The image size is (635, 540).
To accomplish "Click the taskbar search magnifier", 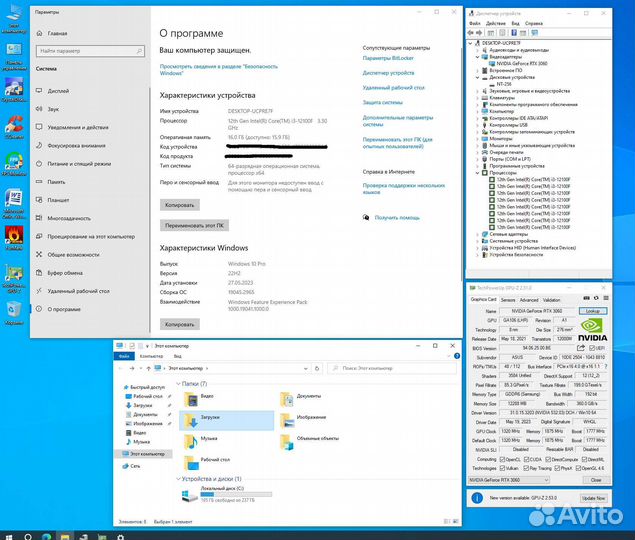I will [x=28, y=537].
